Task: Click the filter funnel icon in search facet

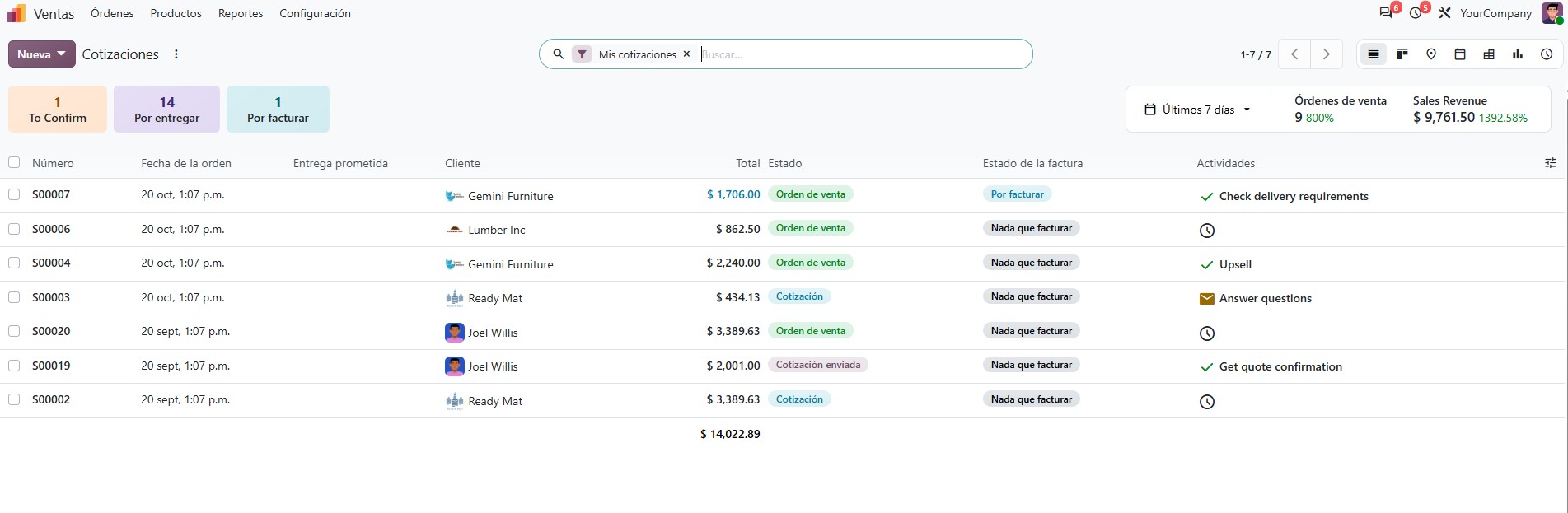Action: pos(582,54)
